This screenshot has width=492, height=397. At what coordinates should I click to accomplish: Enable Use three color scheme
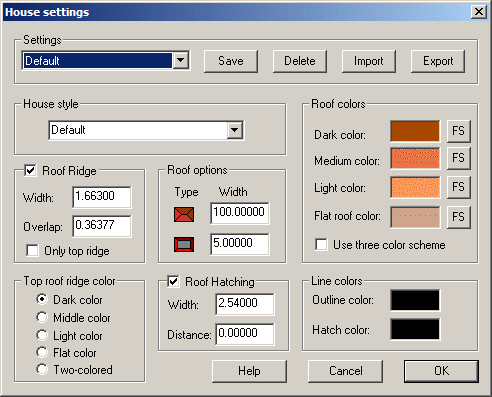pos(321,244)
